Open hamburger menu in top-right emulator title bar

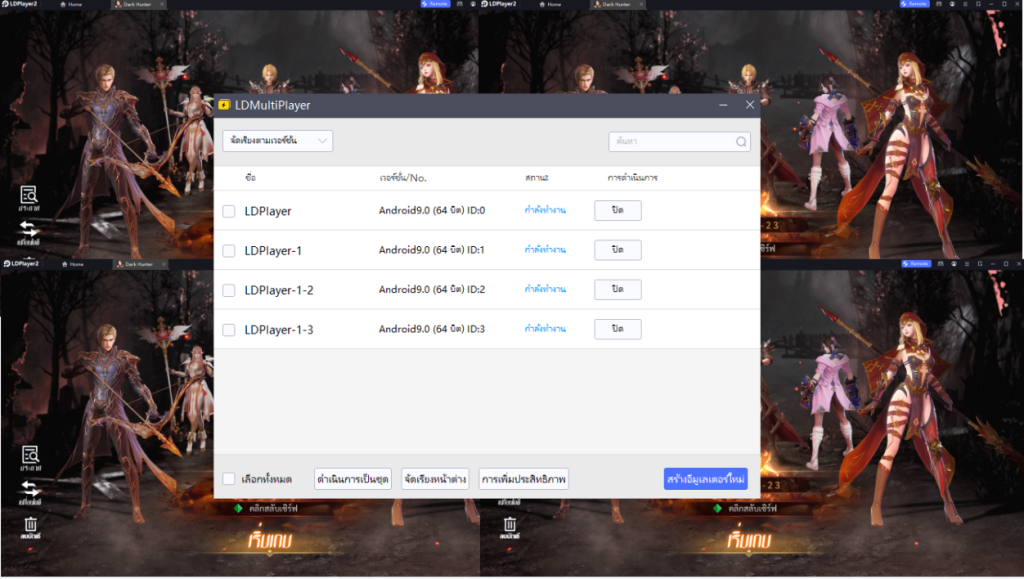coord(965,4)
